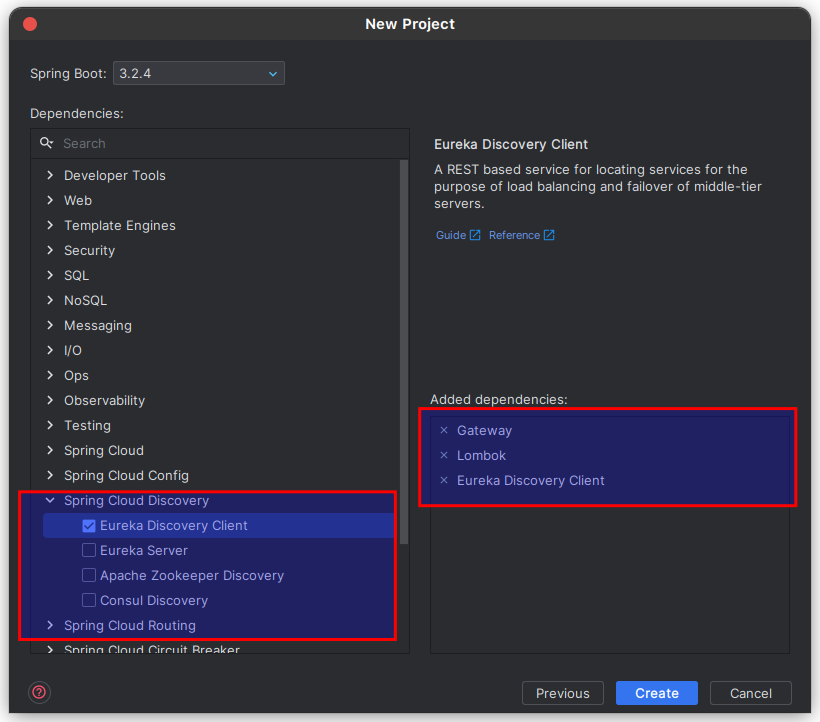
Task: Open the Guide link
Action: pyautogui.click(x=451, y=235)
